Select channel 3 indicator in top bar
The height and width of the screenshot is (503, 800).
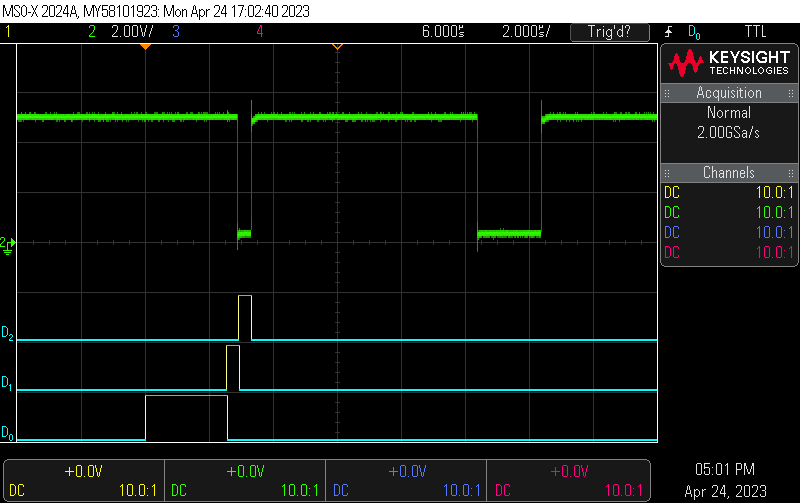(x=176, y=32)
